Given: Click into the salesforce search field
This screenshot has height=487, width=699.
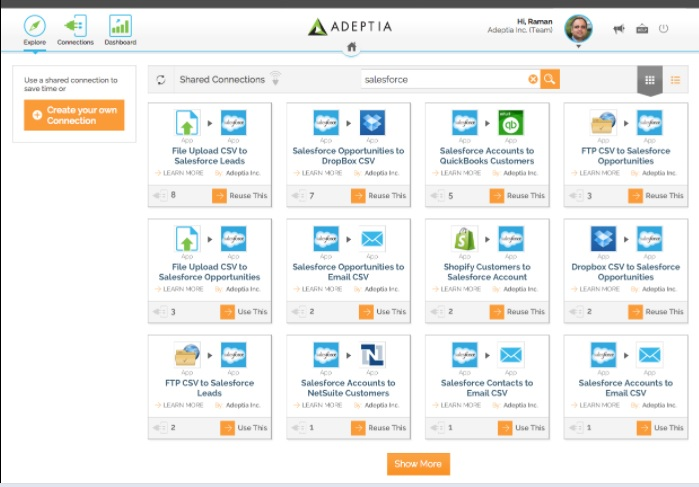Looking at the screenshot, I should click(444, 79).
